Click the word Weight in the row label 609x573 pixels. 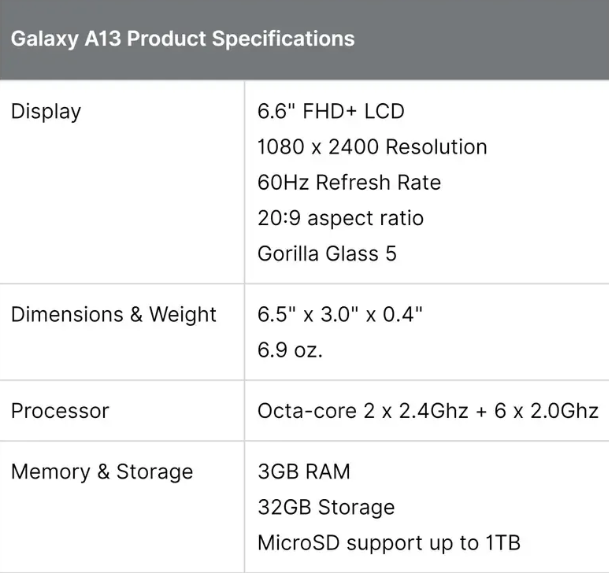(x=183, y=314)
